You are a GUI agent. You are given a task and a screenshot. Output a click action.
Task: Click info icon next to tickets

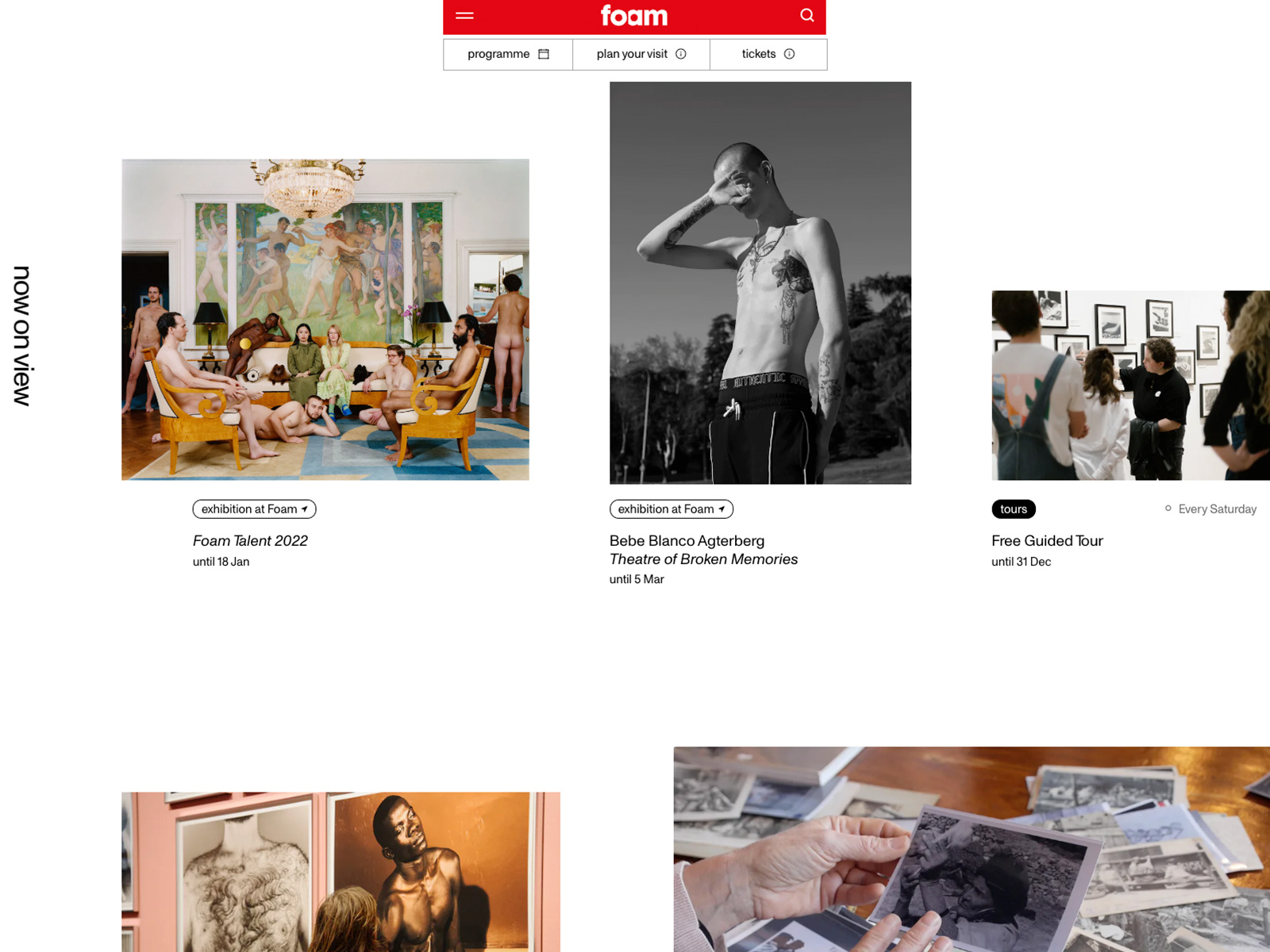click(789, 54)
